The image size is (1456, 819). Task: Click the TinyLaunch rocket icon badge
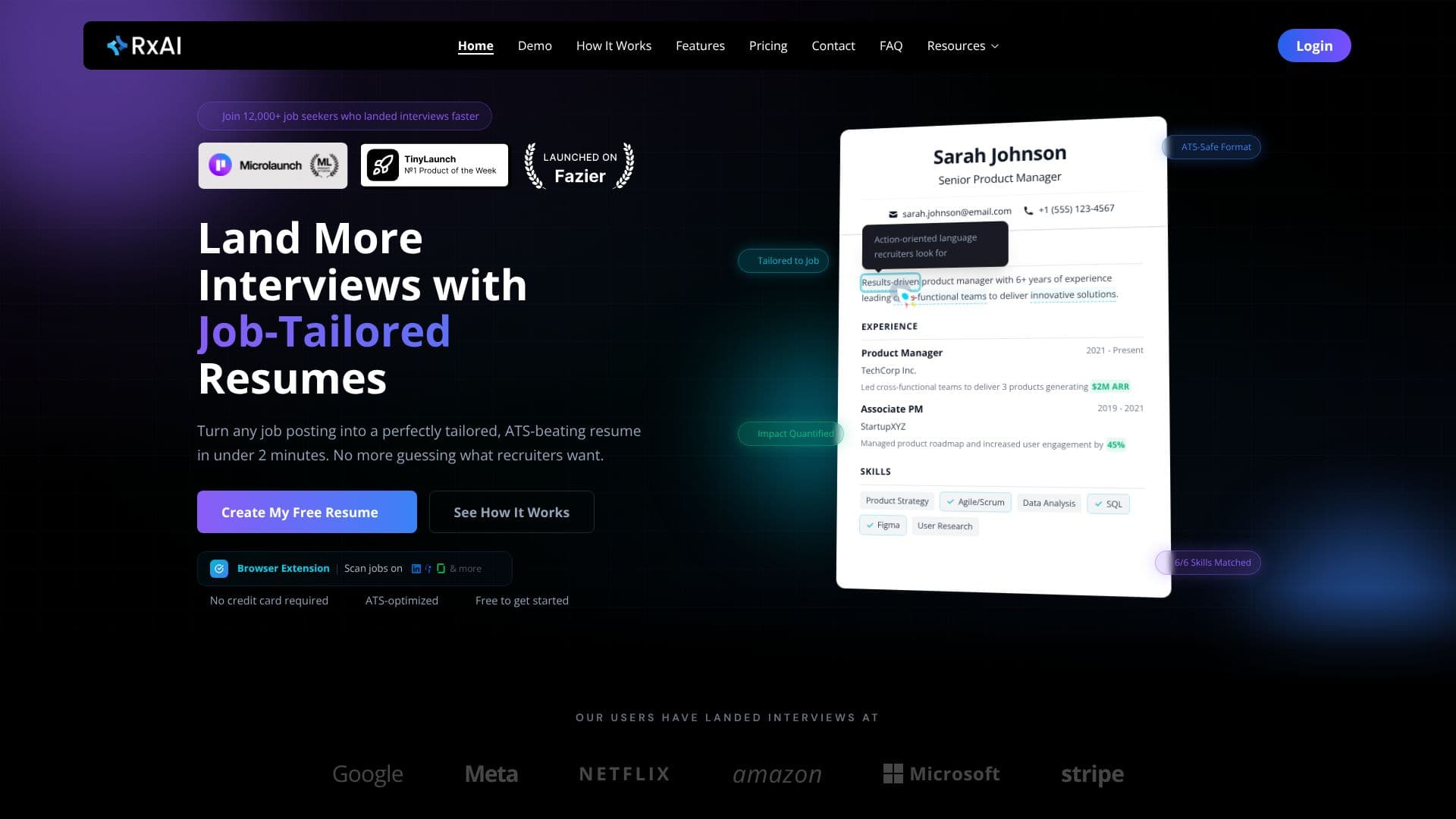(x=383, y=165)
